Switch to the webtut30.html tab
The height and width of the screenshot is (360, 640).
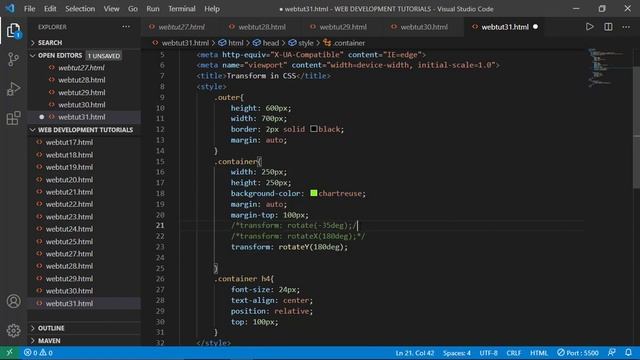tap(424, 27)
